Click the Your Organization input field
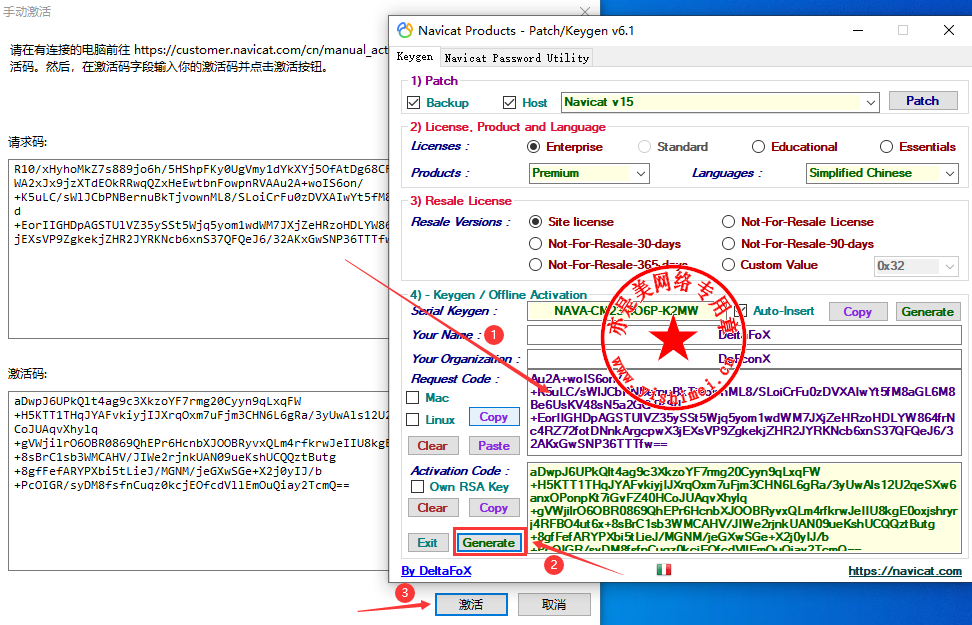The height and width of the screenshot is (625, 972). point(744,359)
